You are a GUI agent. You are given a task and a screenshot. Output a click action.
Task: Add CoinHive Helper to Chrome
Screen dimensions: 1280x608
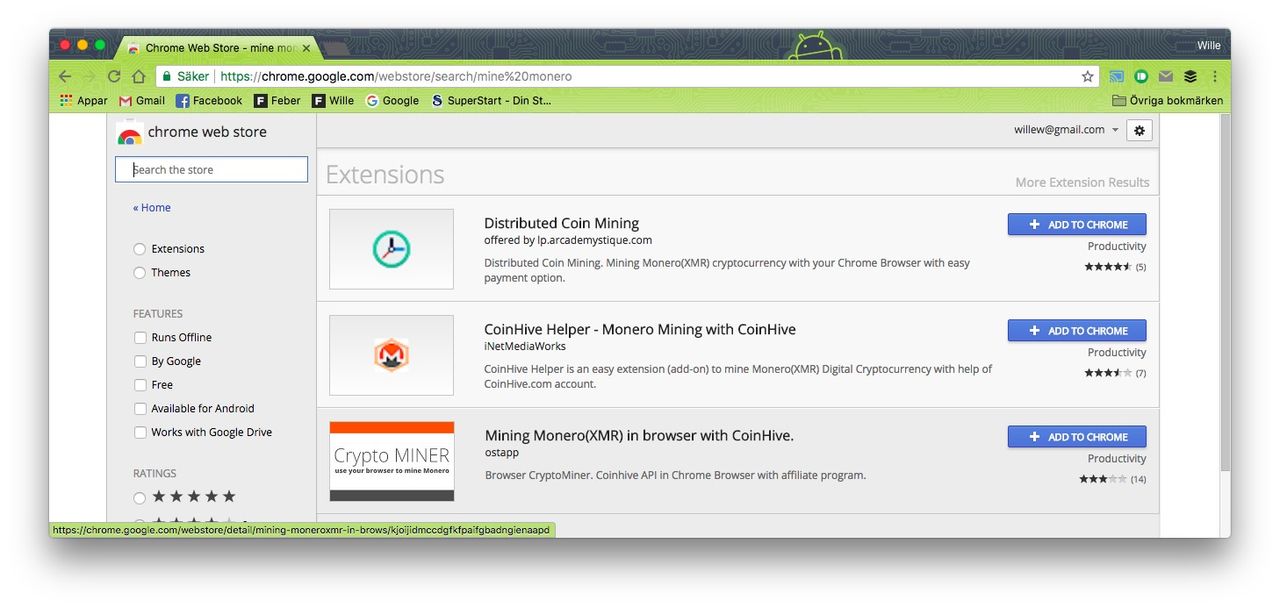point(1076,331)
